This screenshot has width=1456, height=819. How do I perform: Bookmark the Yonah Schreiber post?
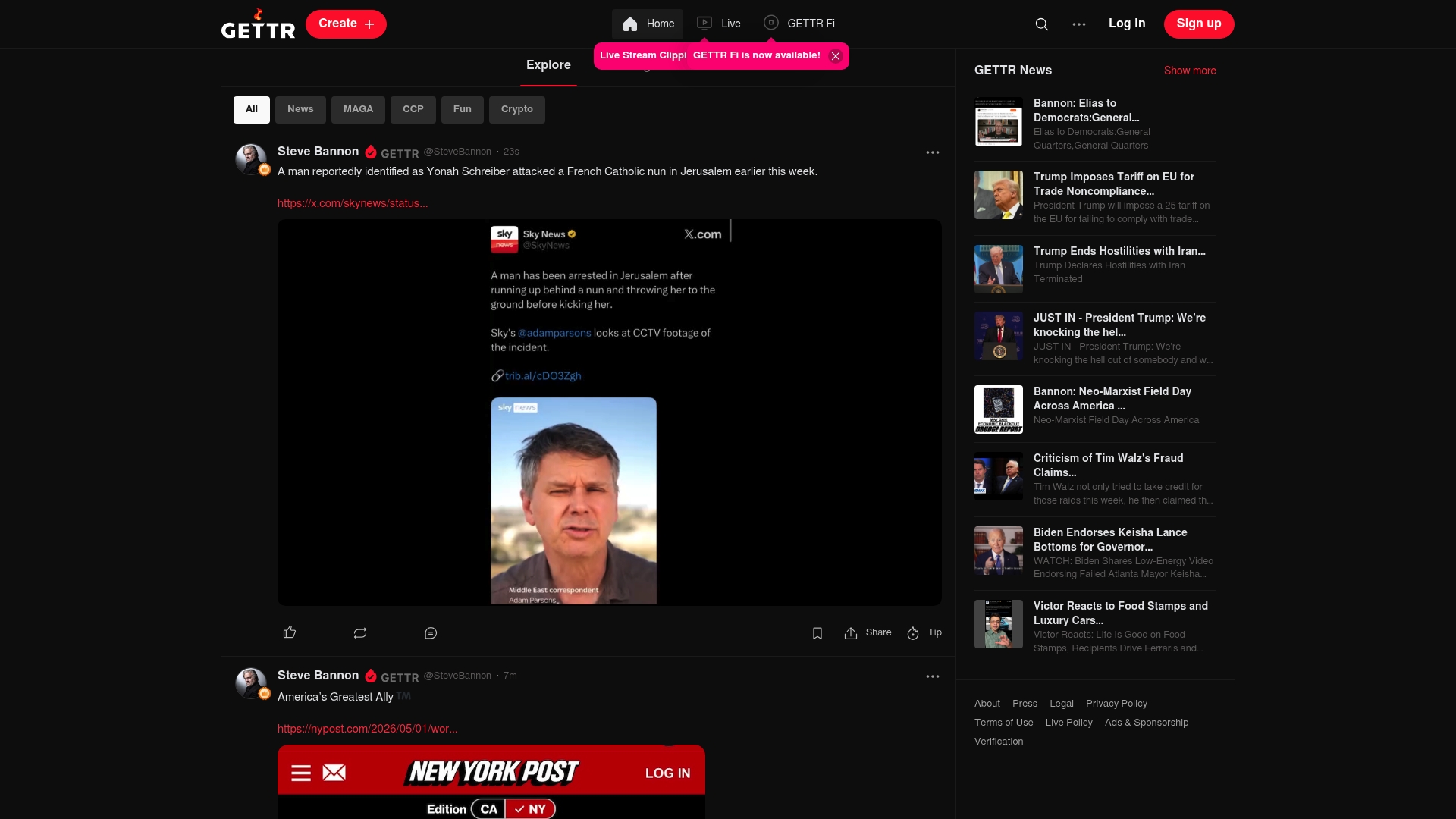pos(817,632)
